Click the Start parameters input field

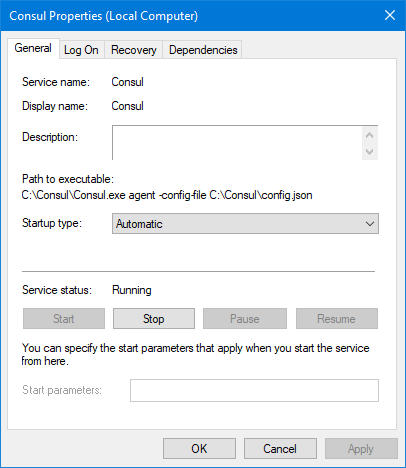[254, 390]
